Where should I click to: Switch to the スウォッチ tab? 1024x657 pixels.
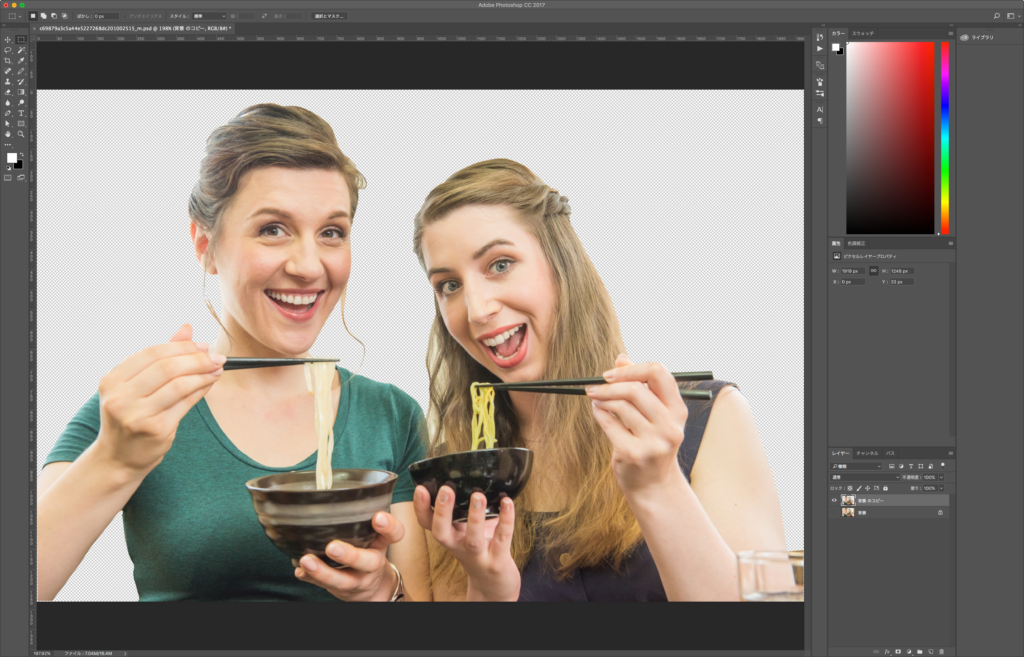[x=863, y=33]
